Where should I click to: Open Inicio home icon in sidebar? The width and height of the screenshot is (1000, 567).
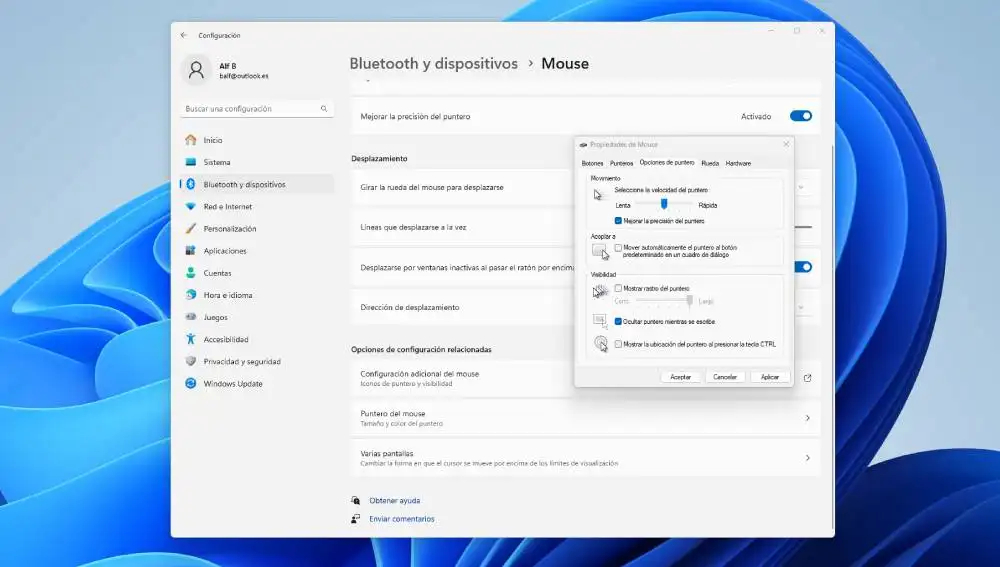point(191,140)
